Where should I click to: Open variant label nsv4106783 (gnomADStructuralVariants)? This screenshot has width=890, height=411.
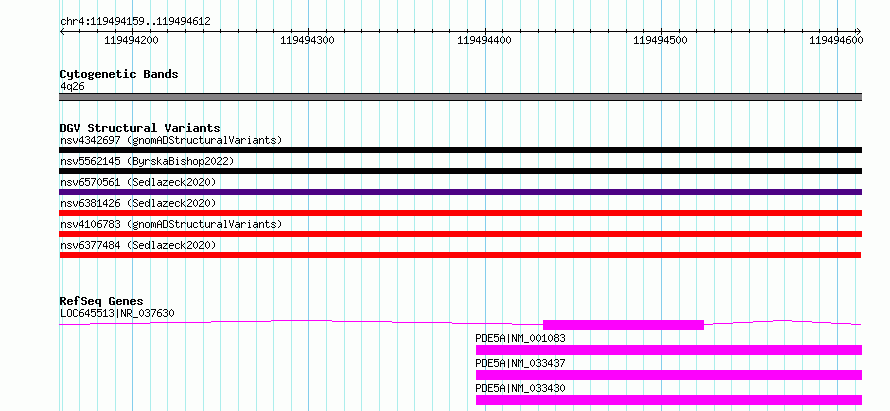coord(171,224)
